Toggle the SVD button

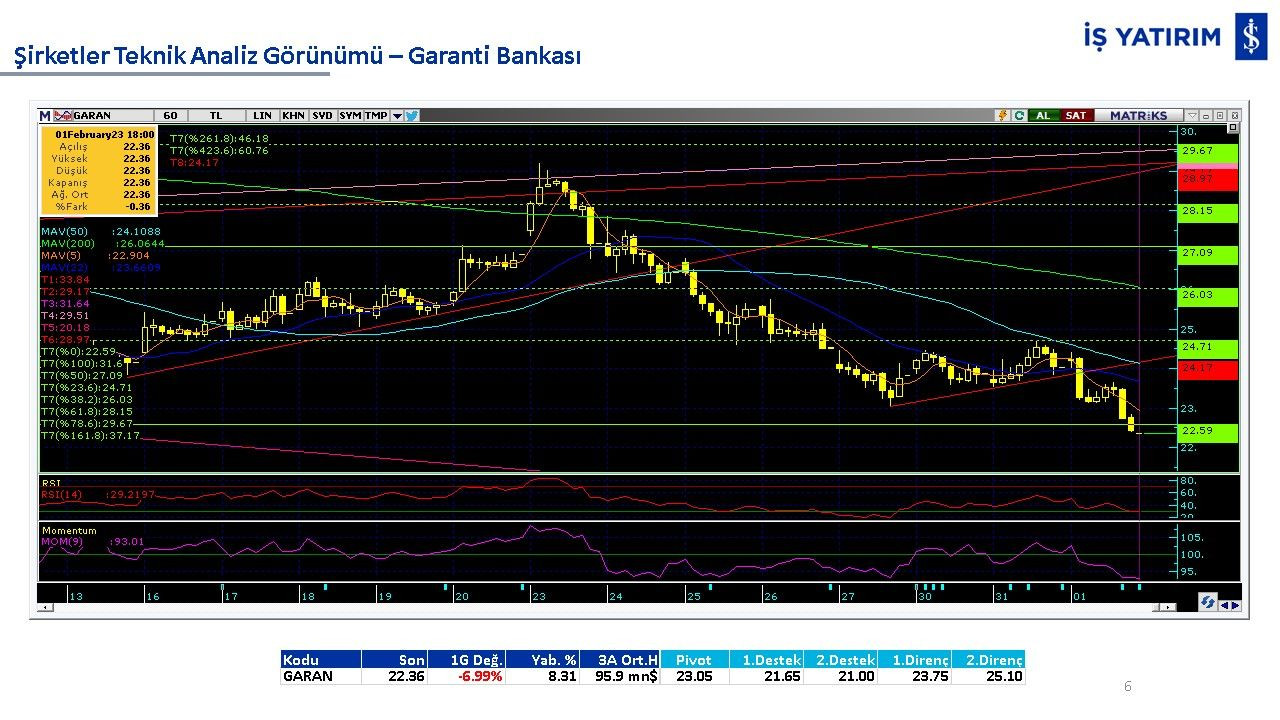click(x=322, y=115)
